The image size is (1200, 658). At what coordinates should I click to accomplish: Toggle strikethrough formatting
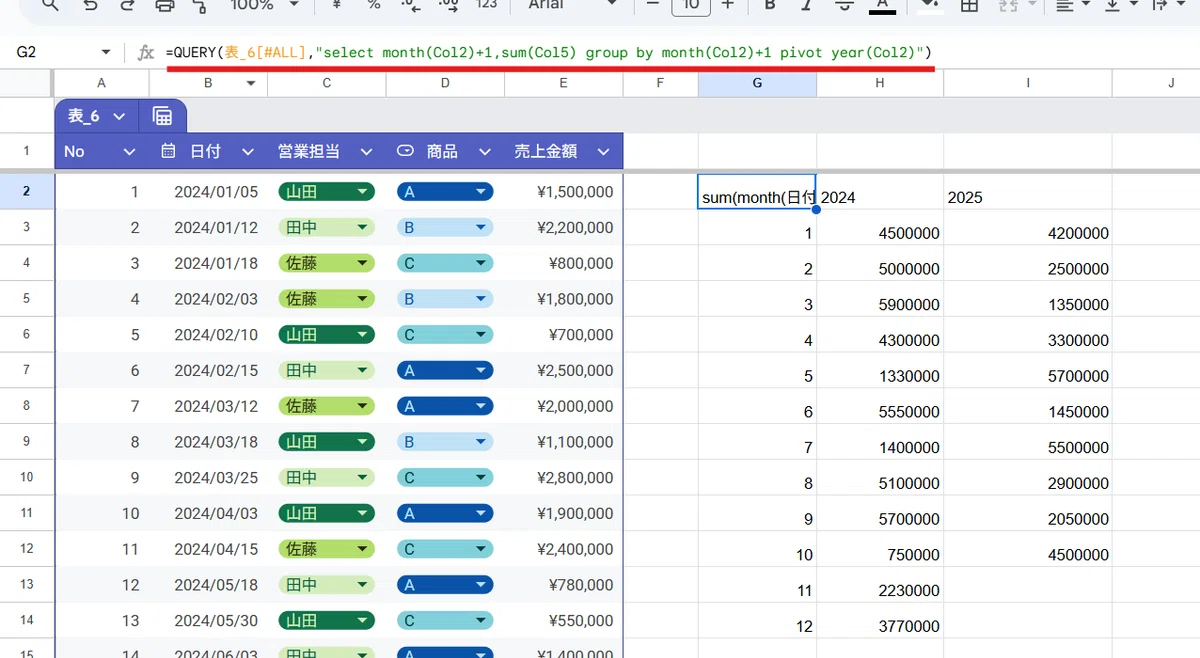click(844, 5)
